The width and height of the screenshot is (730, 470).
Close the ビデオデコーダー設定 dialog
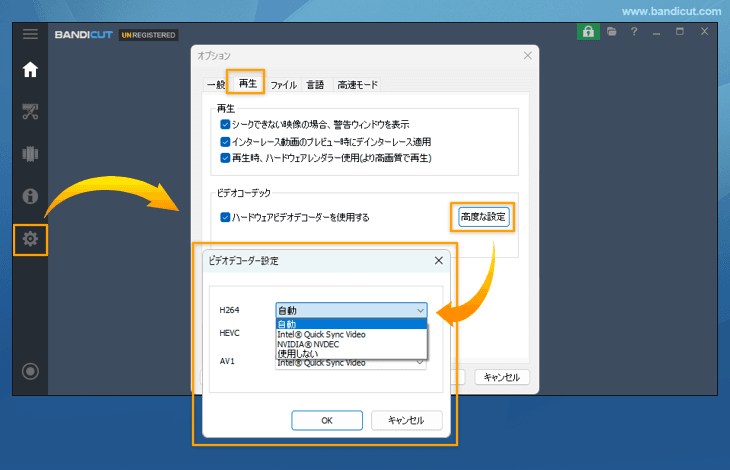click(x=439, y=261)
